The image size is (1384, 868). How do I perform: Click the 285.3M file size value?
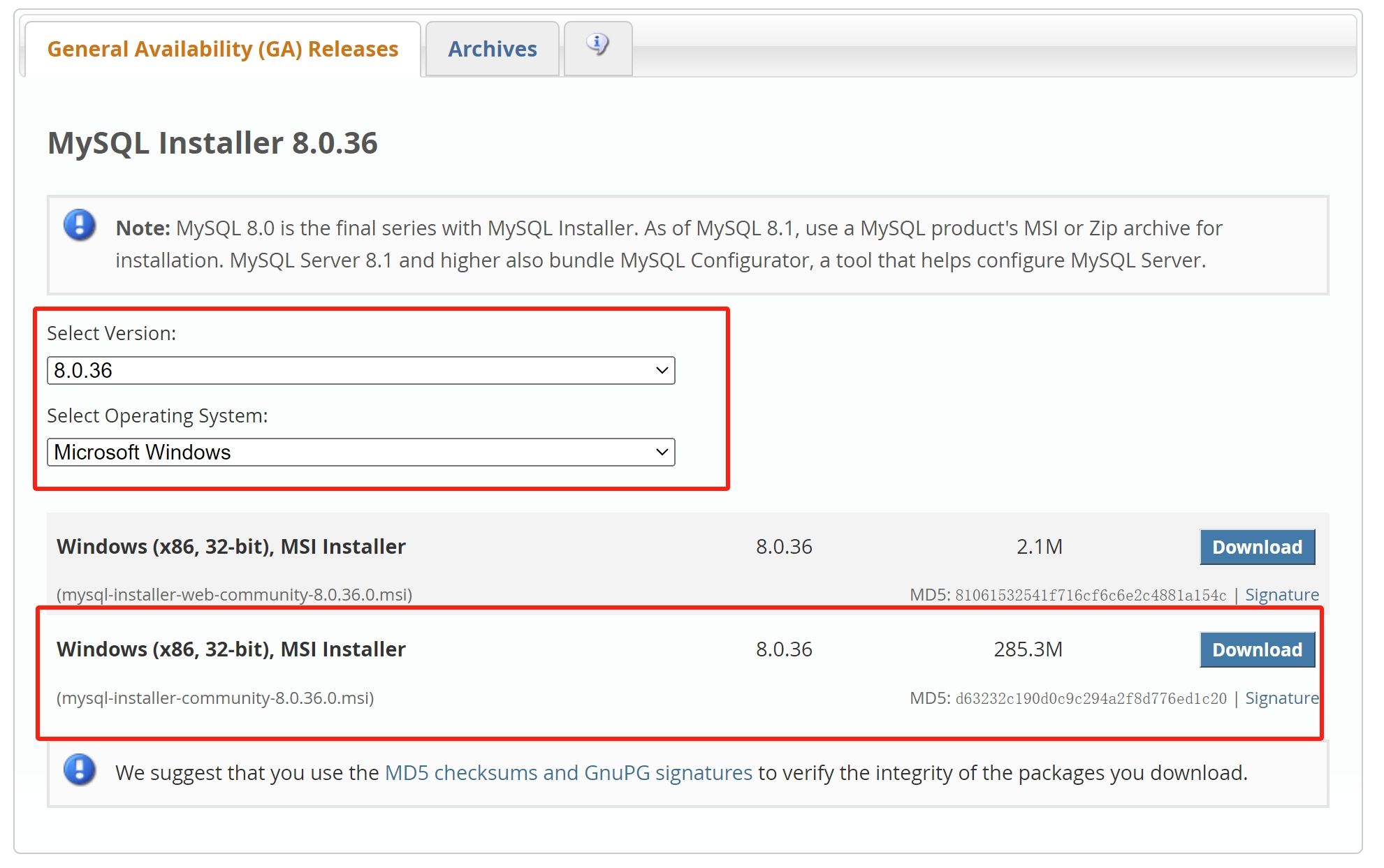point(1028,649)
